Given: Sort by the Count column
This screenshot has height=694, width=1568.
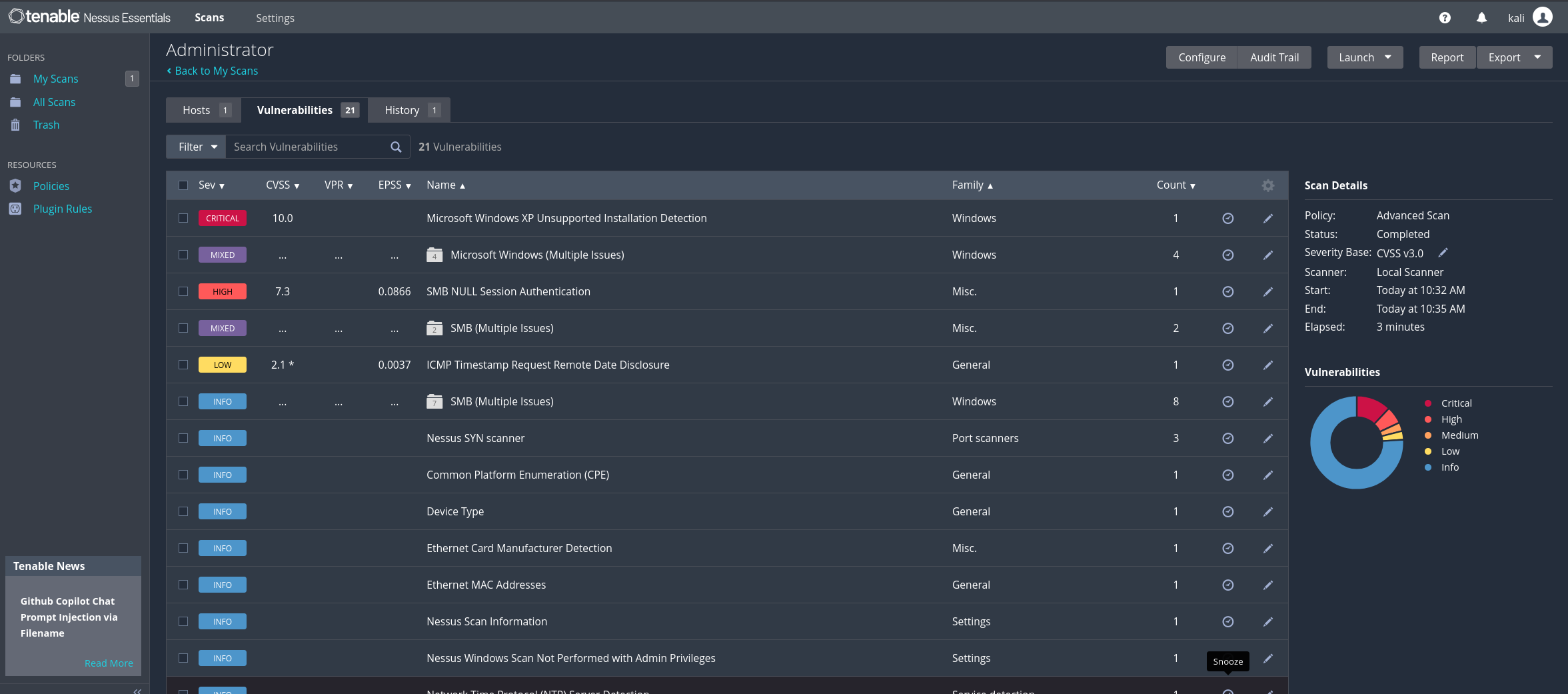Looking at the screenshot, I should point(1176,185).
